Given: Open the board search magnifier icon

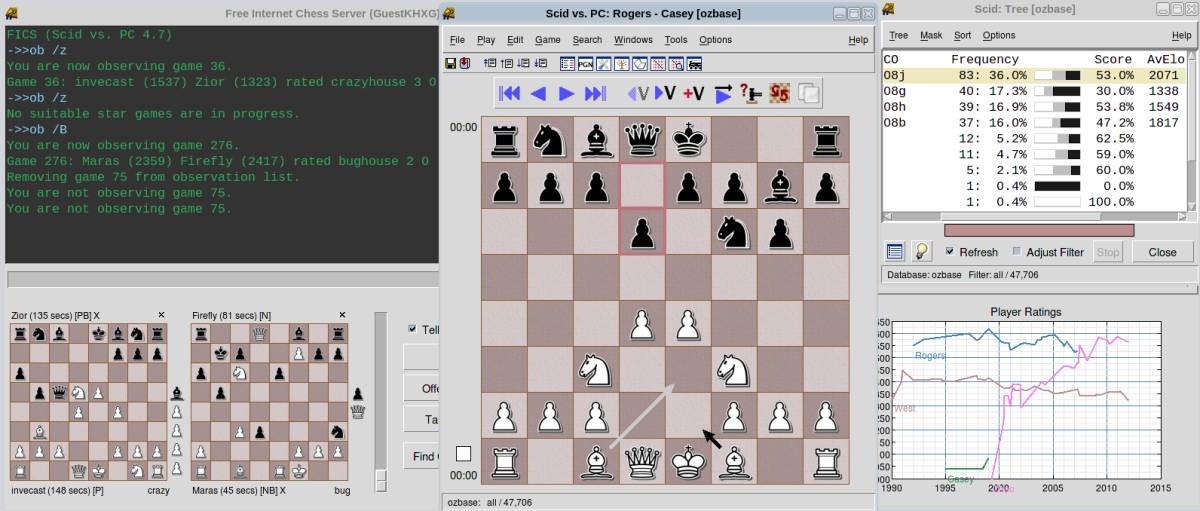Looking at the screenshot, I should tap(676, 64).
